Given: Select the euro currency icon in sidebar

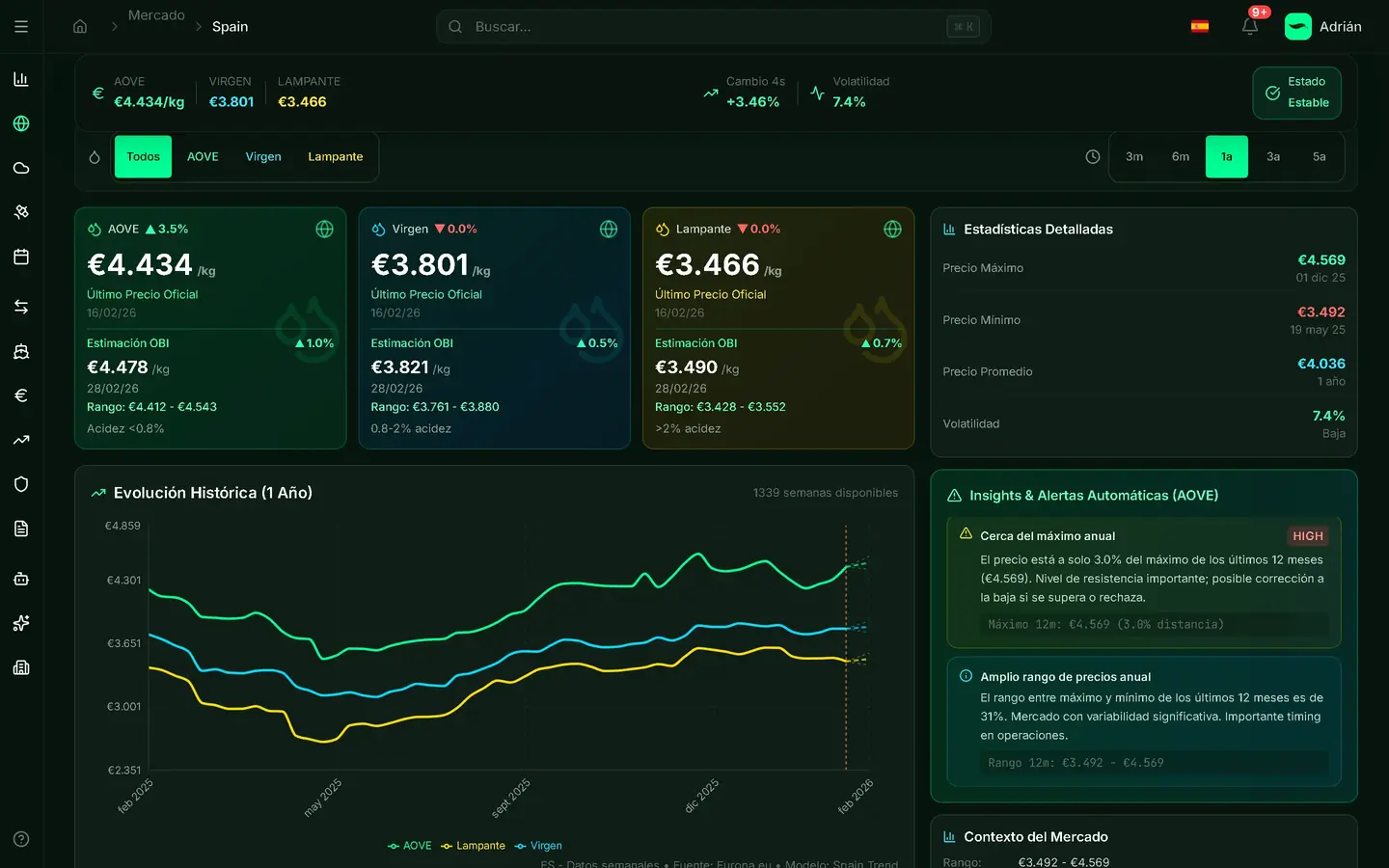Looking at the screenshot, I should pyautogui.click(x=21, y=394).
